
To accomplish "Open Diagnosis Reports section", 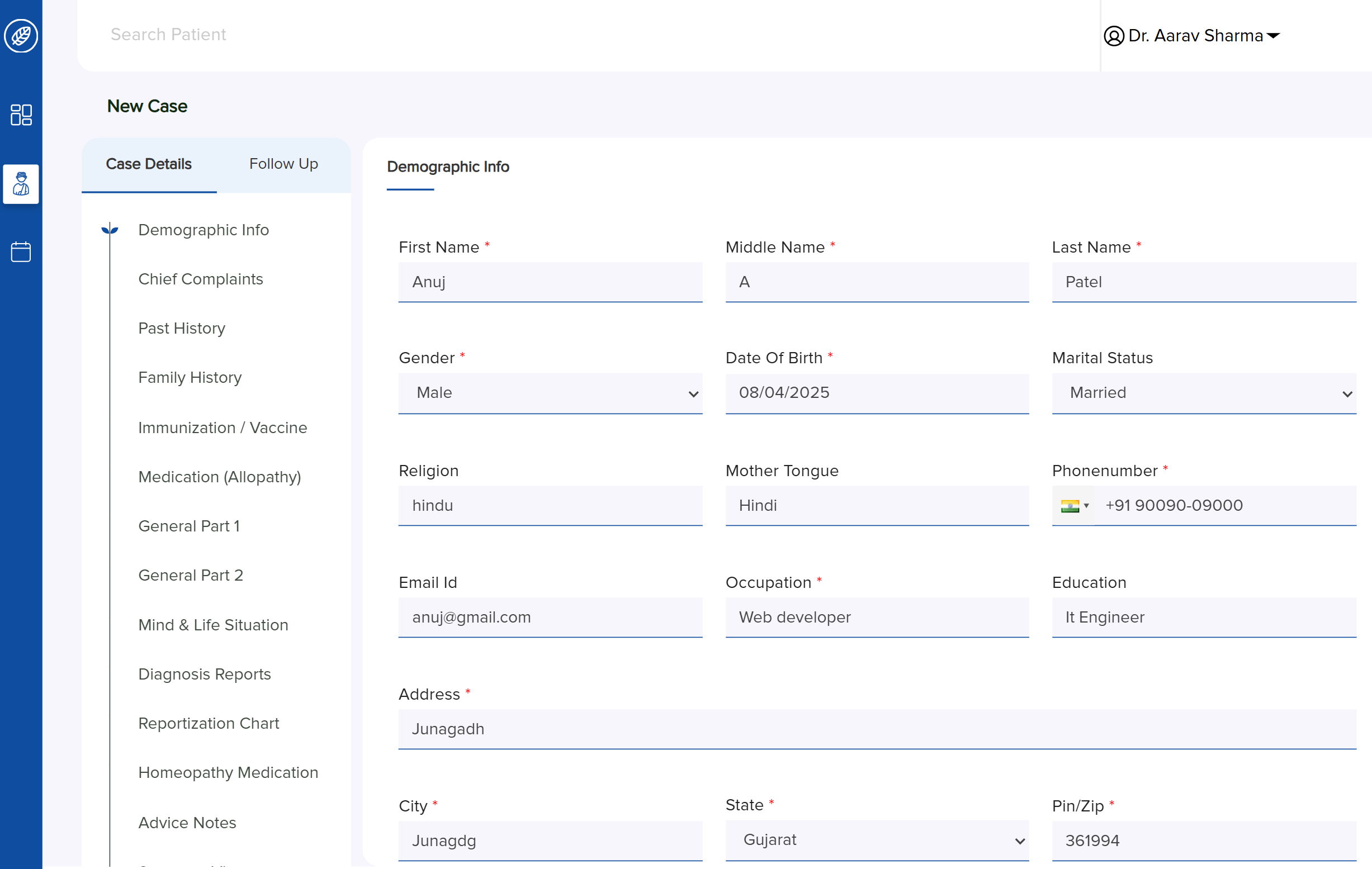I will [205, 673].
